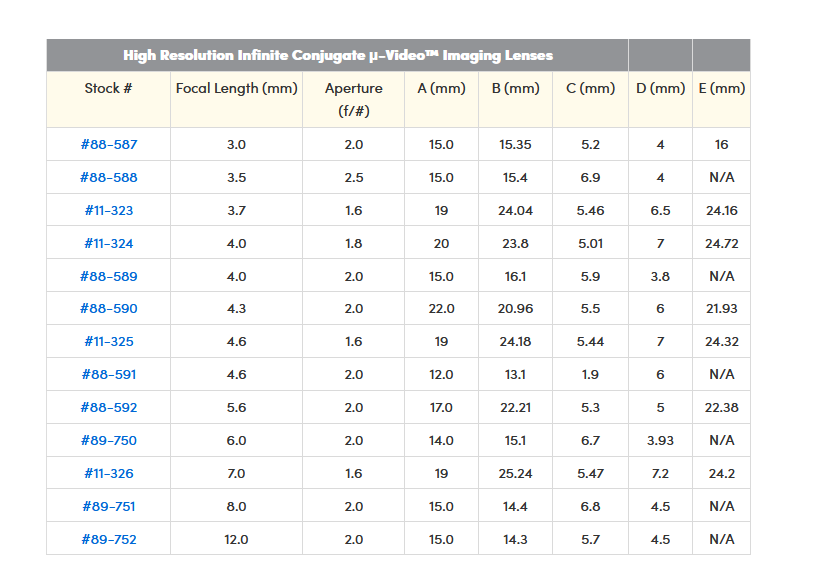Screen dimensions: 823x586
Task: Click the E (mm) column header
Action: click(x=722, y=88)
